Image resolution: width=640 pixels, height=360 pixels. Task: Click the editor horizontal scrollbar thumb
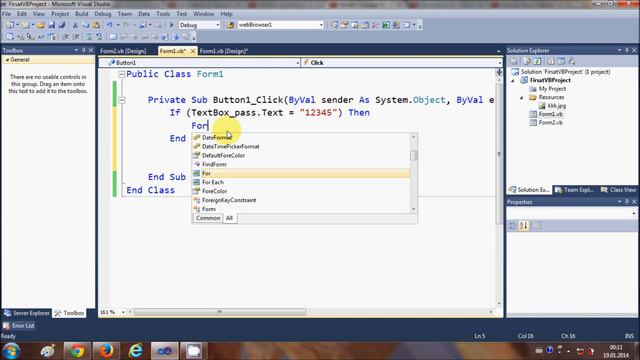pyautogui.click(x=220, y=312)
